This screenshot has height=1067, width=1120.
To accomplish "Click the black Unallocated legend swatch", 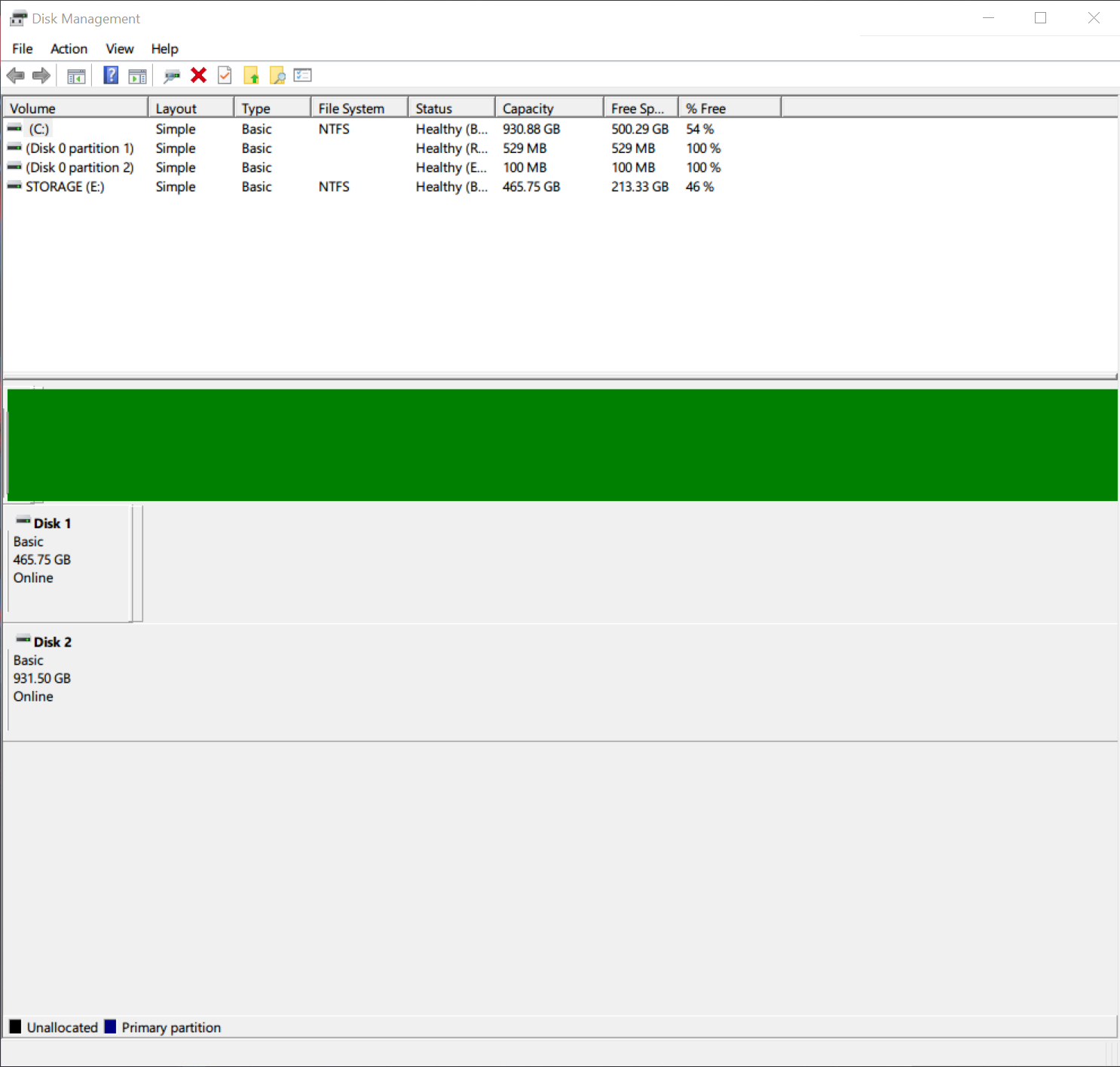I will point(15,1026).
